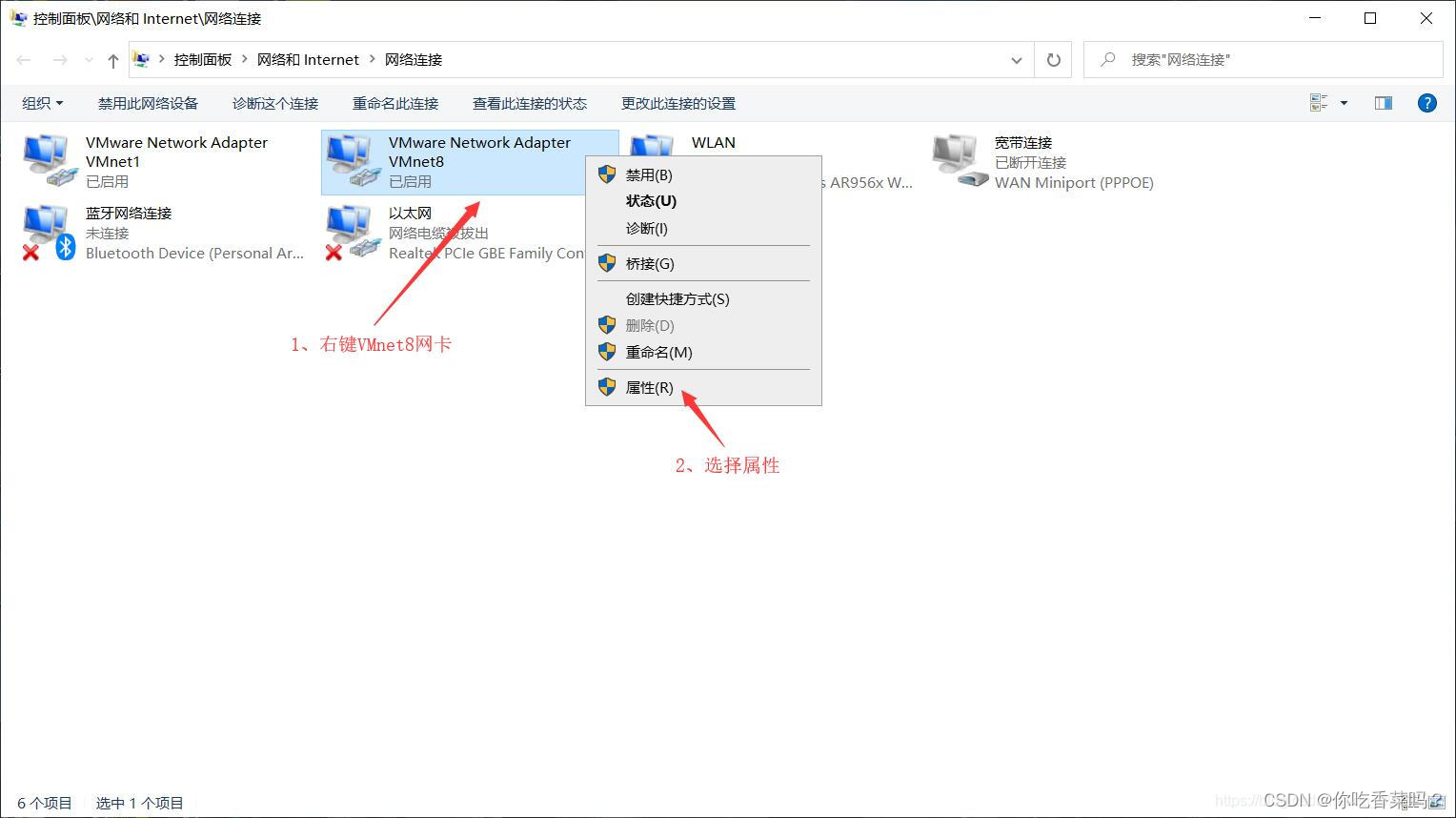Choose 重命名(M) in the context menu

703,352
